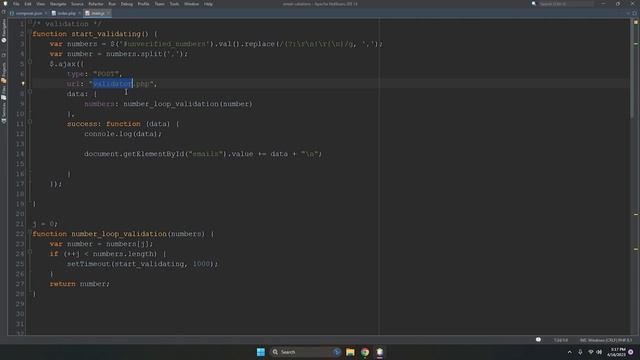Viewport: 640px width, 360px height.
Task: Close the composer.json tab
Action: point(46,13)
